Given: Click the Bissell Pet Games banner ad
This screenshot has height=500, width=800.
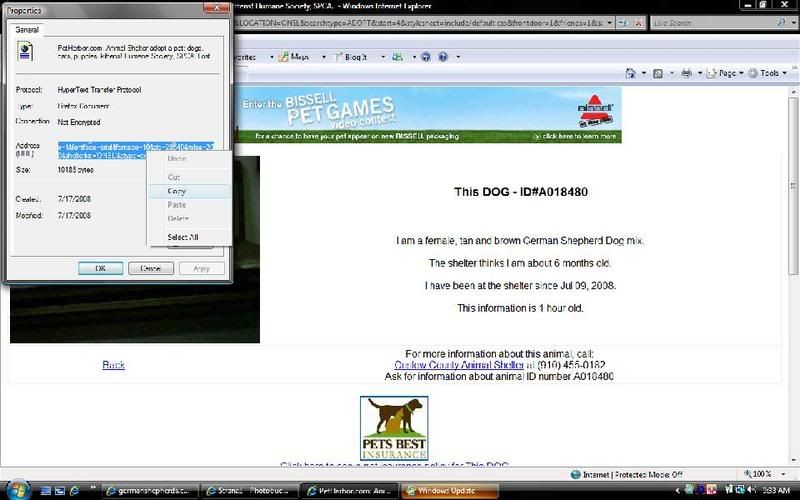Looking at the screenshot, I should tap(429, 115).
